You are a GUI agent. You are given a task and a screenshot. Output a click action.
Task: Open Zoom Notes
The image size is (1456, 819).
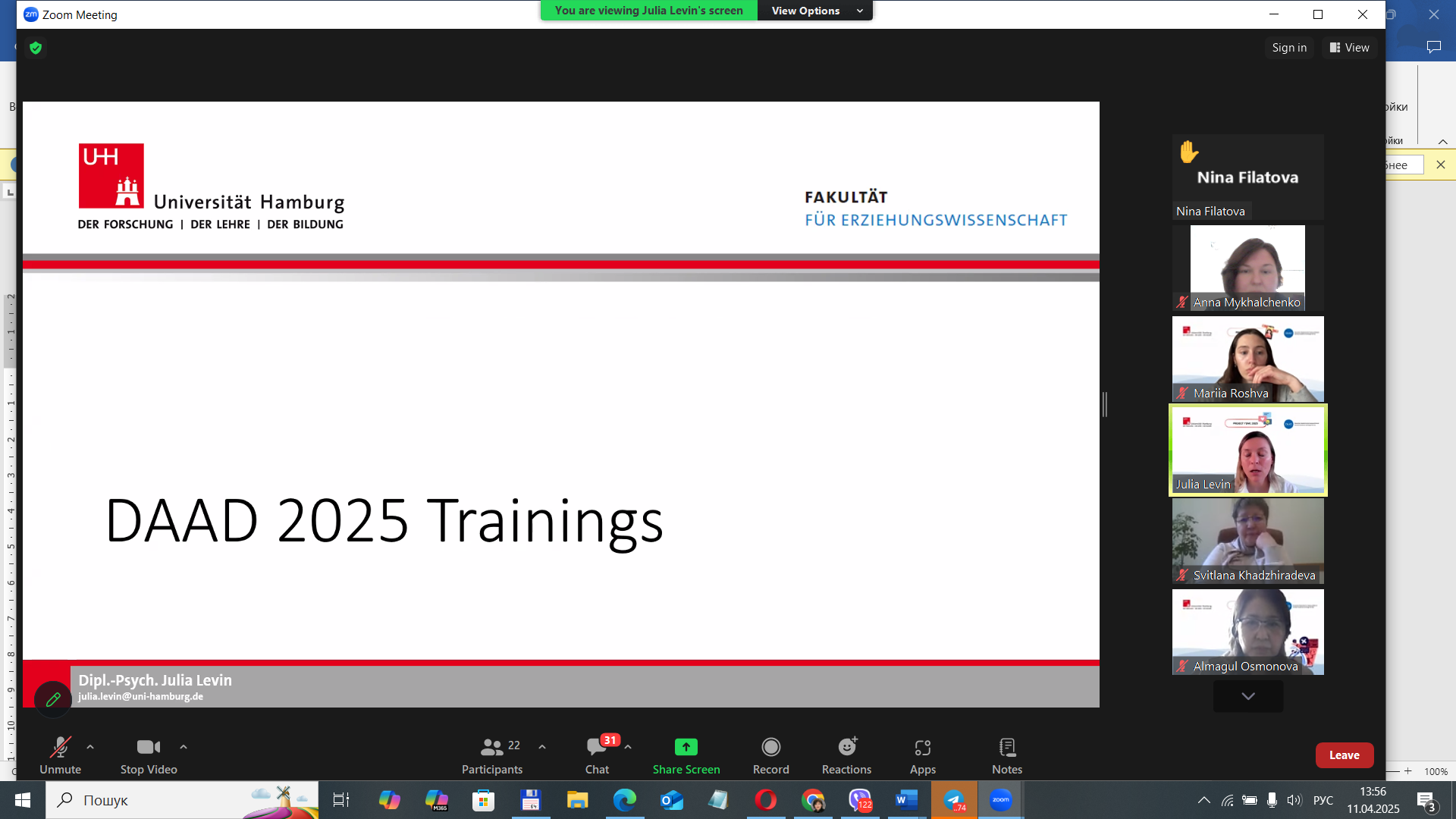tap(1007, 755)
